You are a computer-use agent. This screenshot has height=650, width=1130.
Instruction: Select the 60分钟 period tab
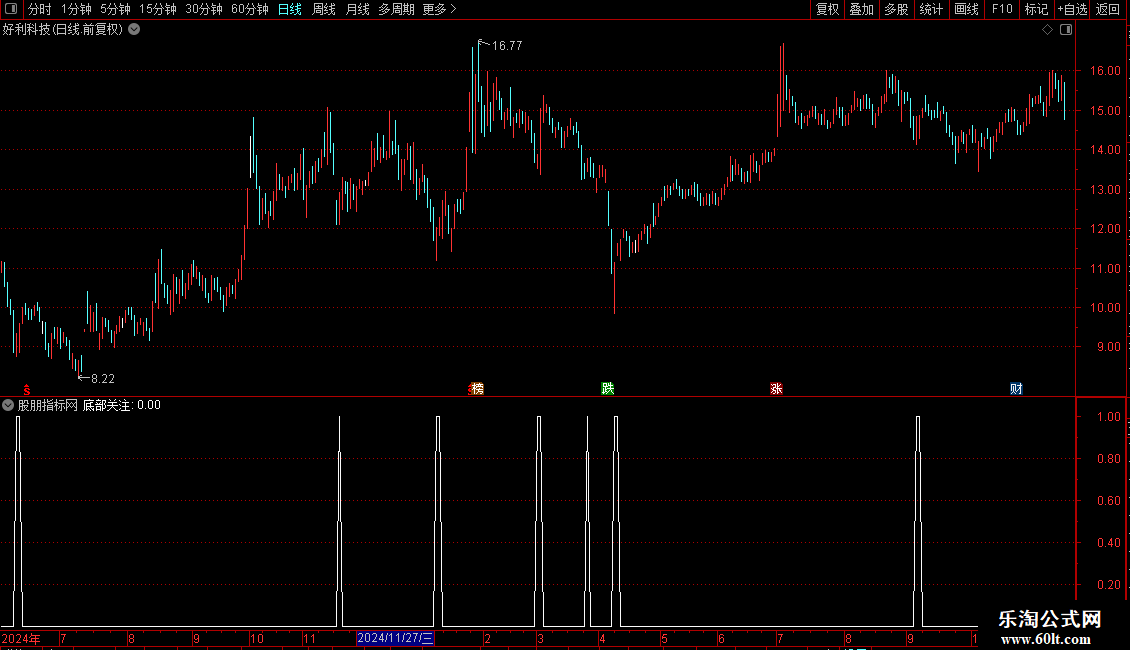250,9
